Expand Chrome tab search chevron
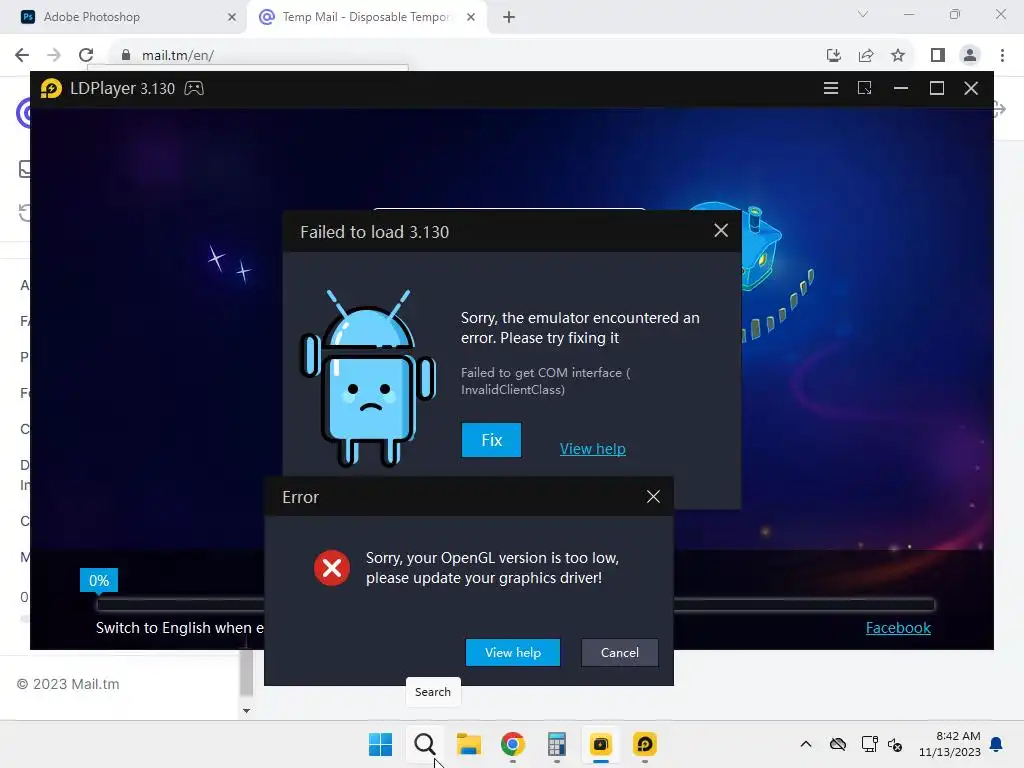This screenshot has height=768, width=1024. pos(863,14)
